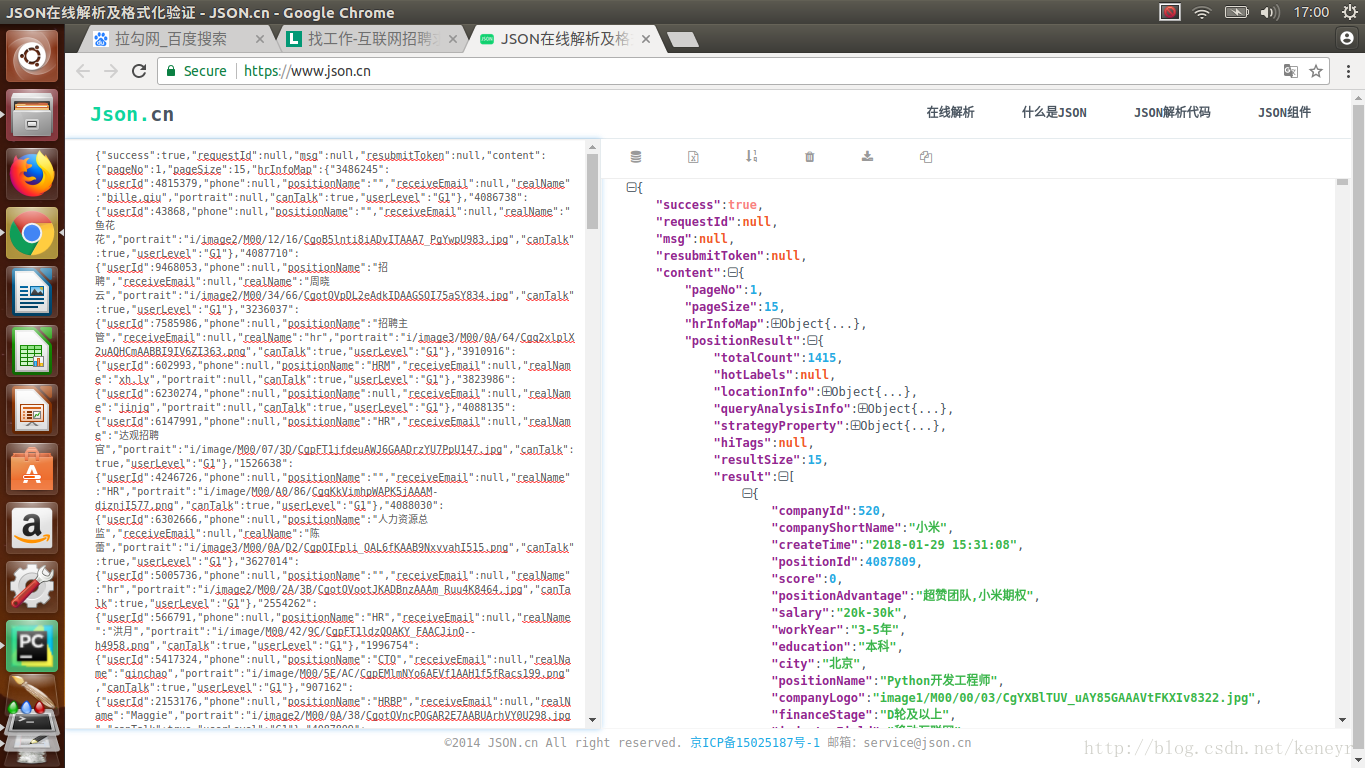Expand the "queryAnalysisInfo" object
Image resolution: width=1365 pixels, height=768 pixels.
click(x=862, y=408)
